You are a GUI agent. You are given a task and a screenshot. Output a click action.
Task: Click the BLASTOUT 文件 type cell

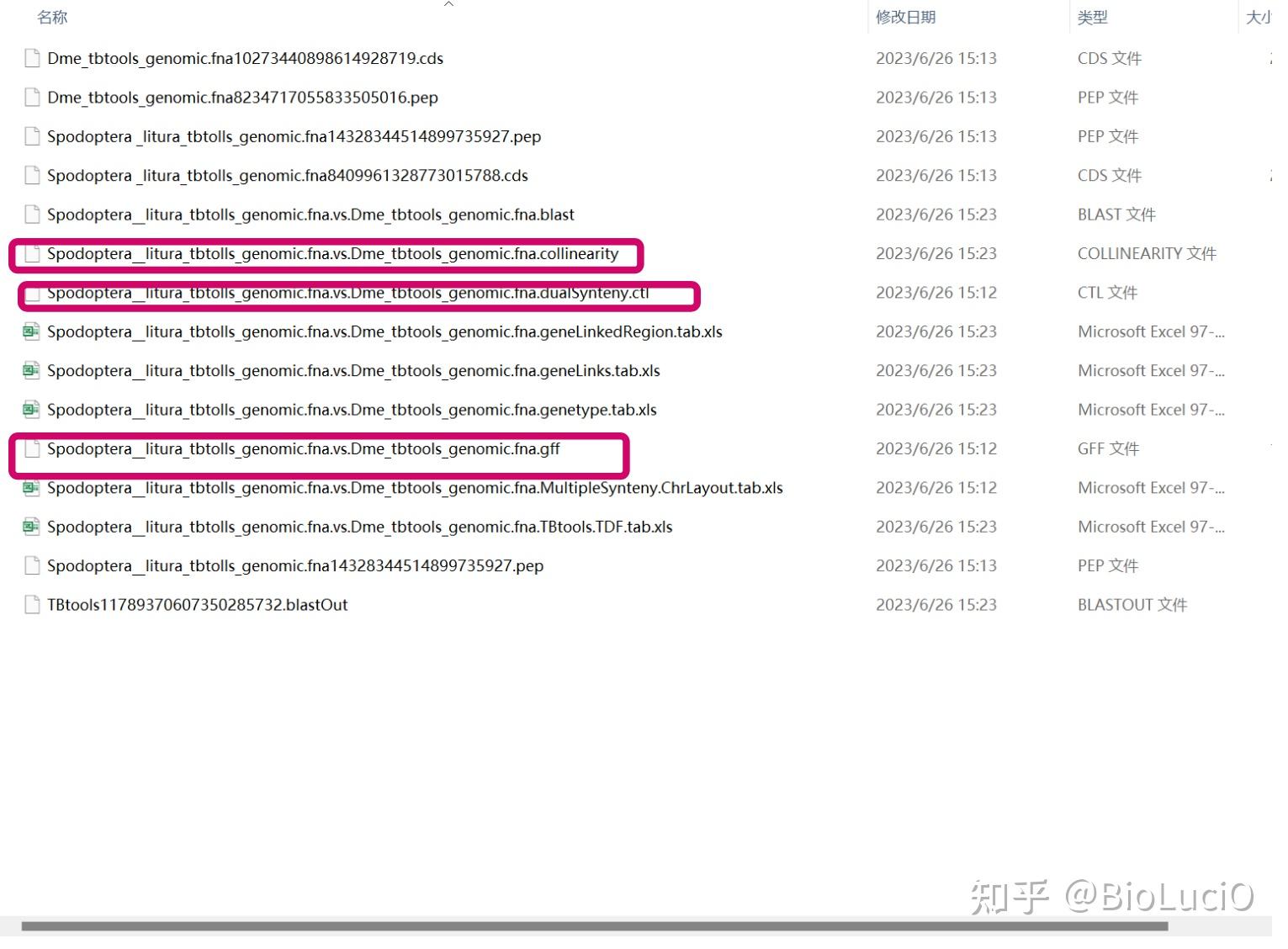pyautogui.click(x=1132, y=605)
